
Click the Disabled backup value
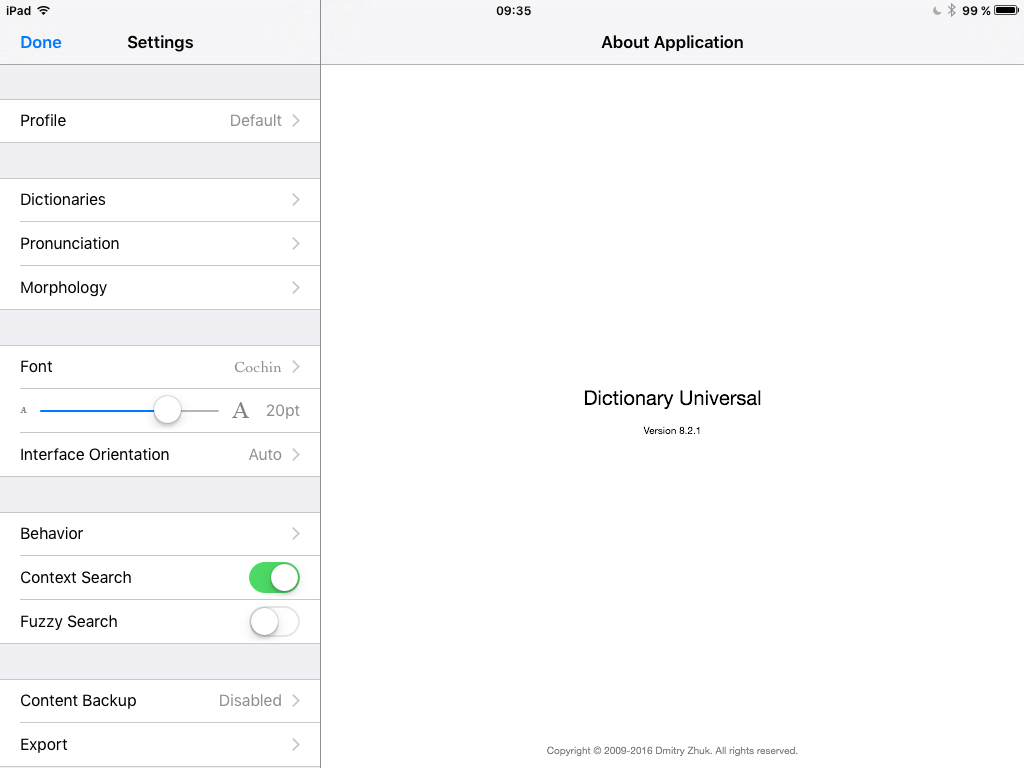point(250,701)
